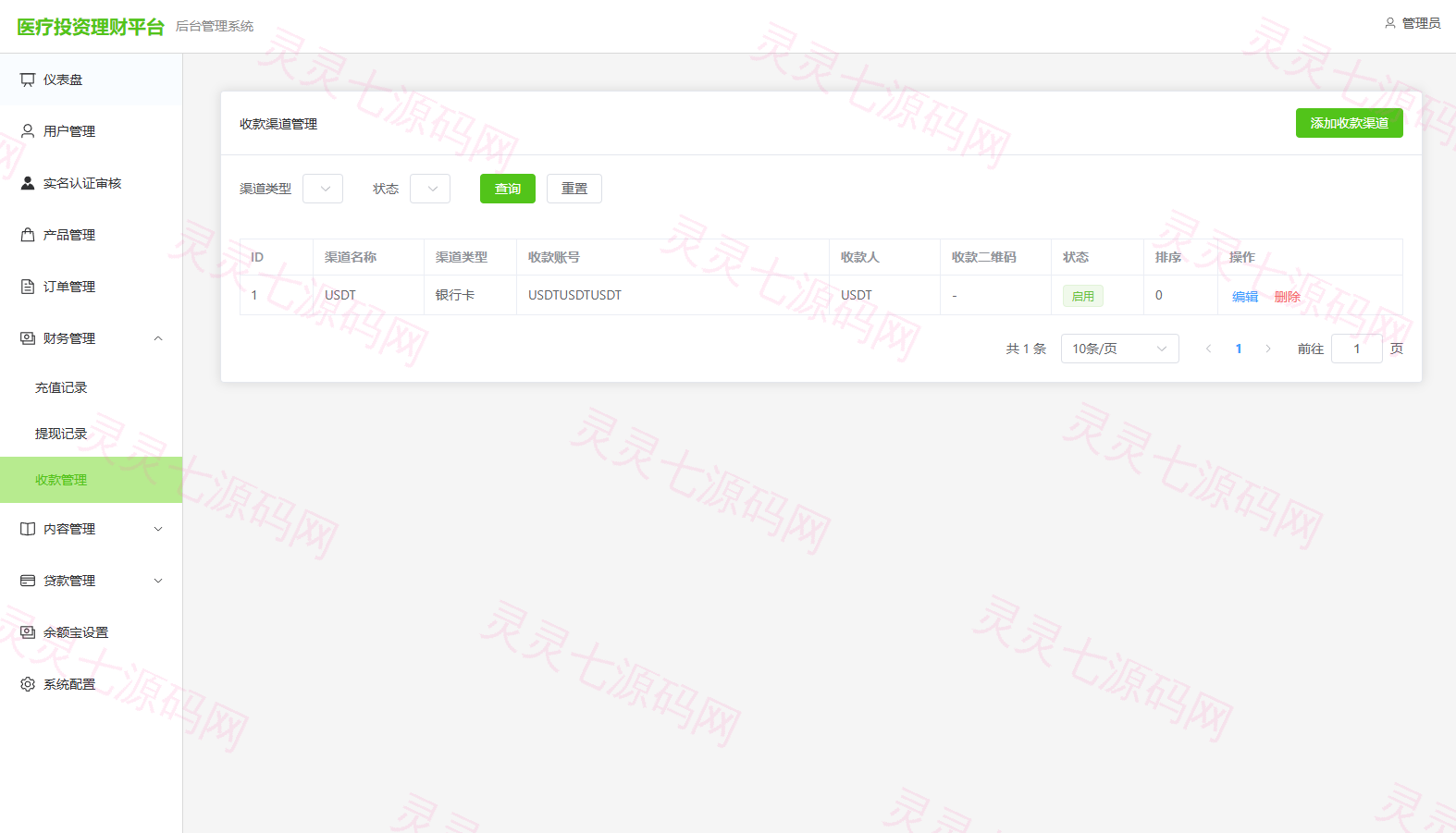Click the green 查询 button
This screenshot has width=1456, height=833.
pos(508,189)
